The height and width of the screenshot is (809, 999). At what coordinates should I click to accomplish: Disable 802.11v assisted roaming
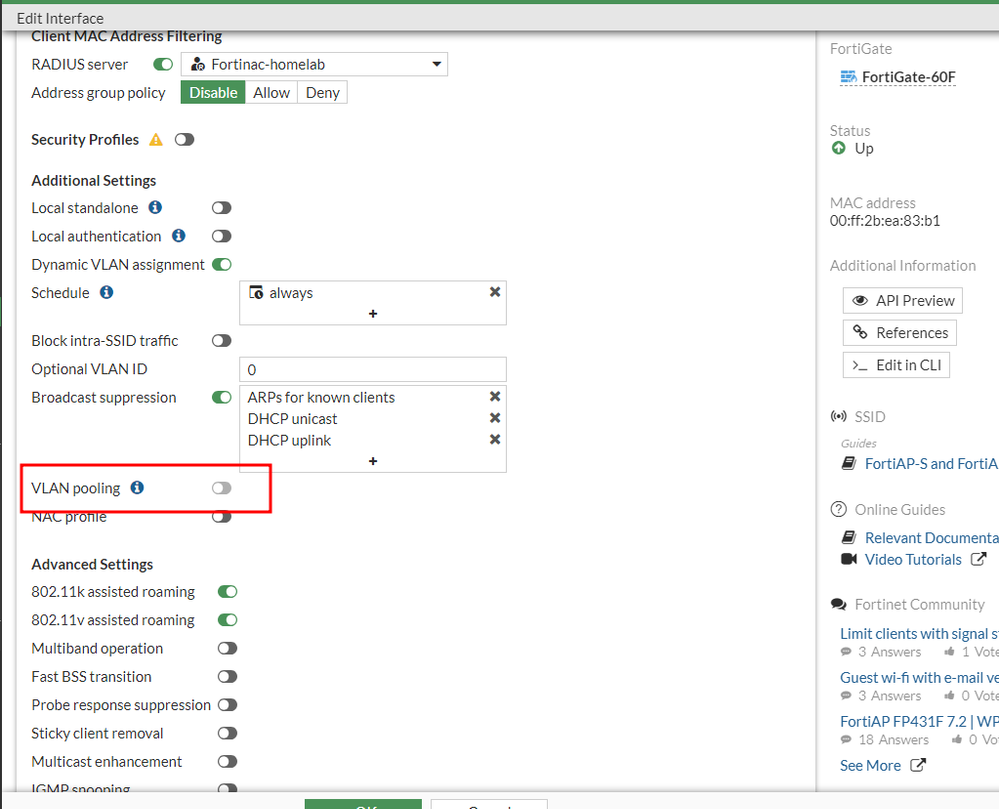pos(227,620)
